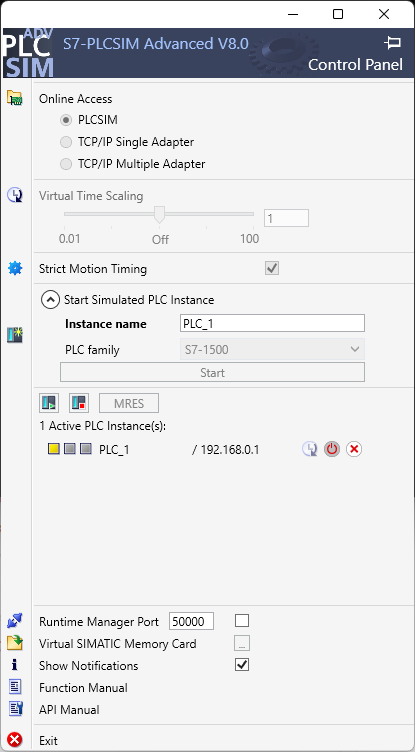Open the Function Manual
415x752 pixels.
pyautogui.click(x=83, y=688)
